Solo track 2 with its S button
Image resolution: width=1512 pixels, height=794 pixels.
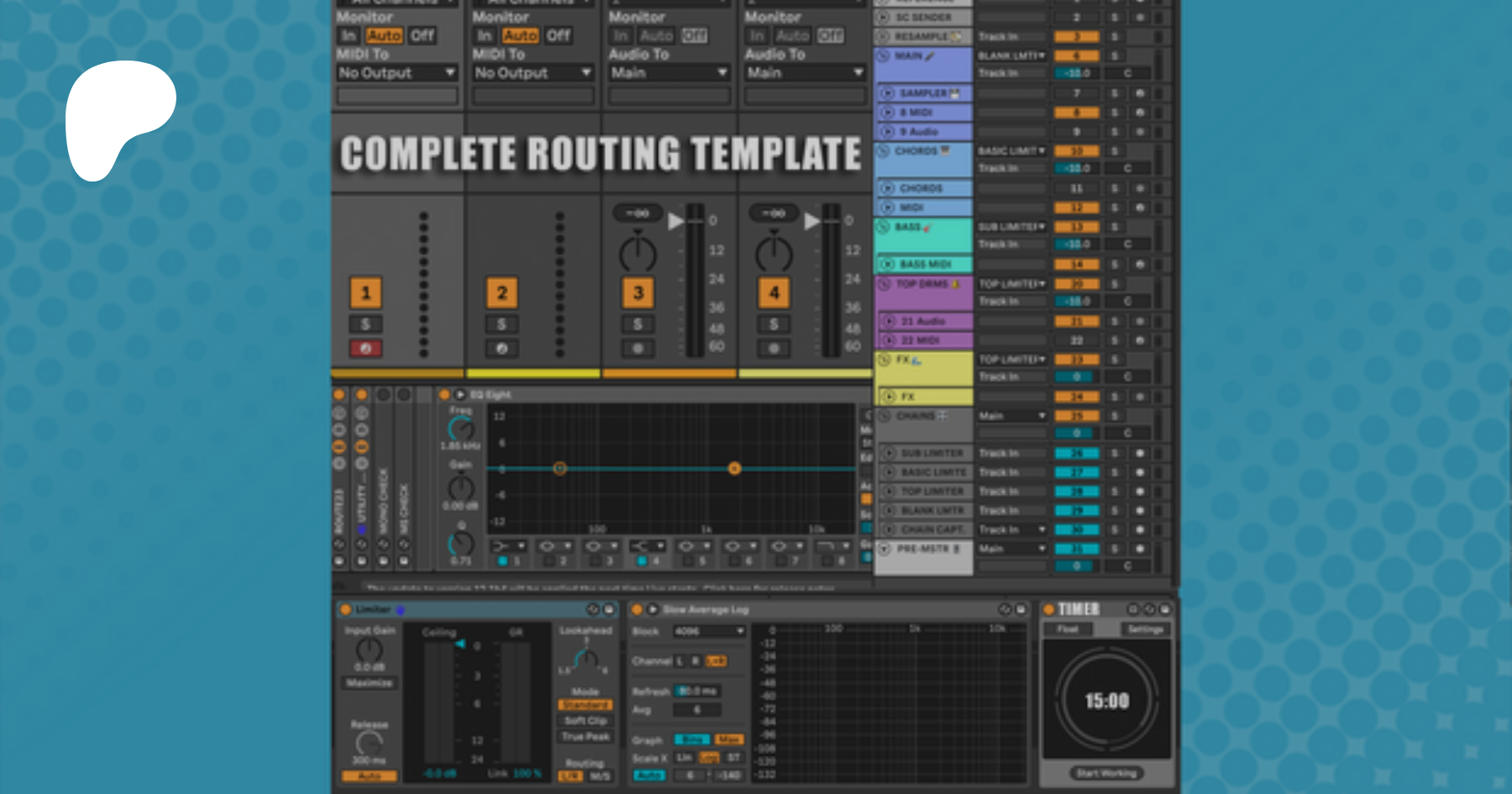[x=501, y=324]
